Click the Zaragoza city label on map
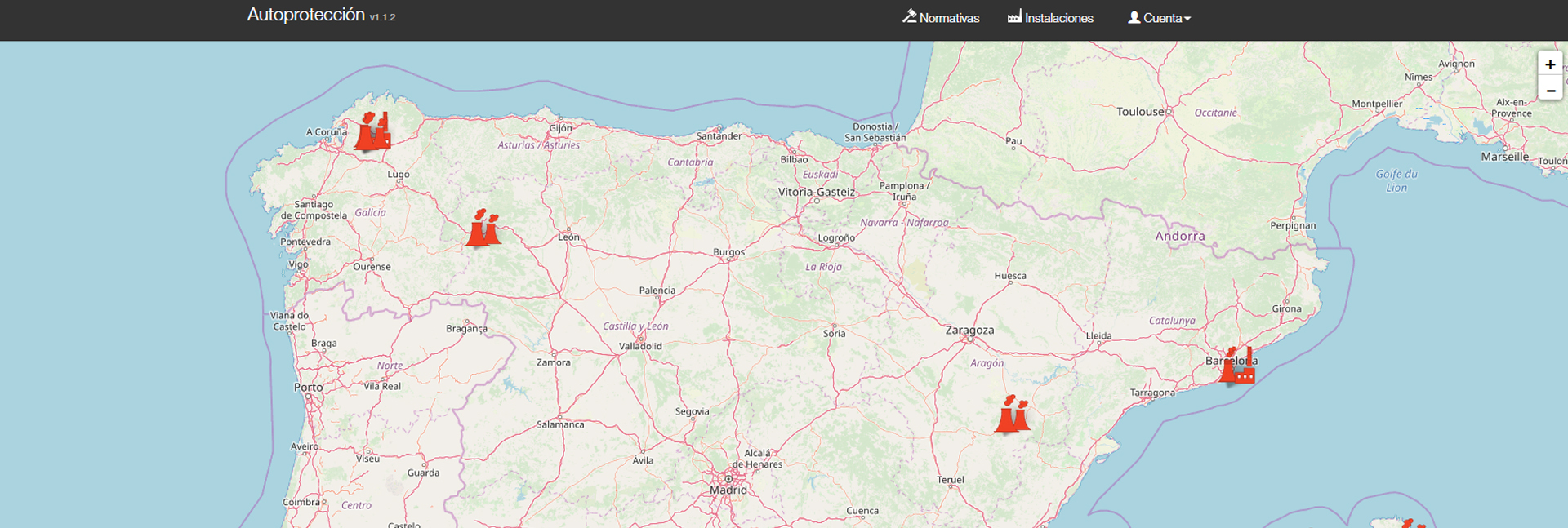Screen dimensions: 1568x528 969,331
